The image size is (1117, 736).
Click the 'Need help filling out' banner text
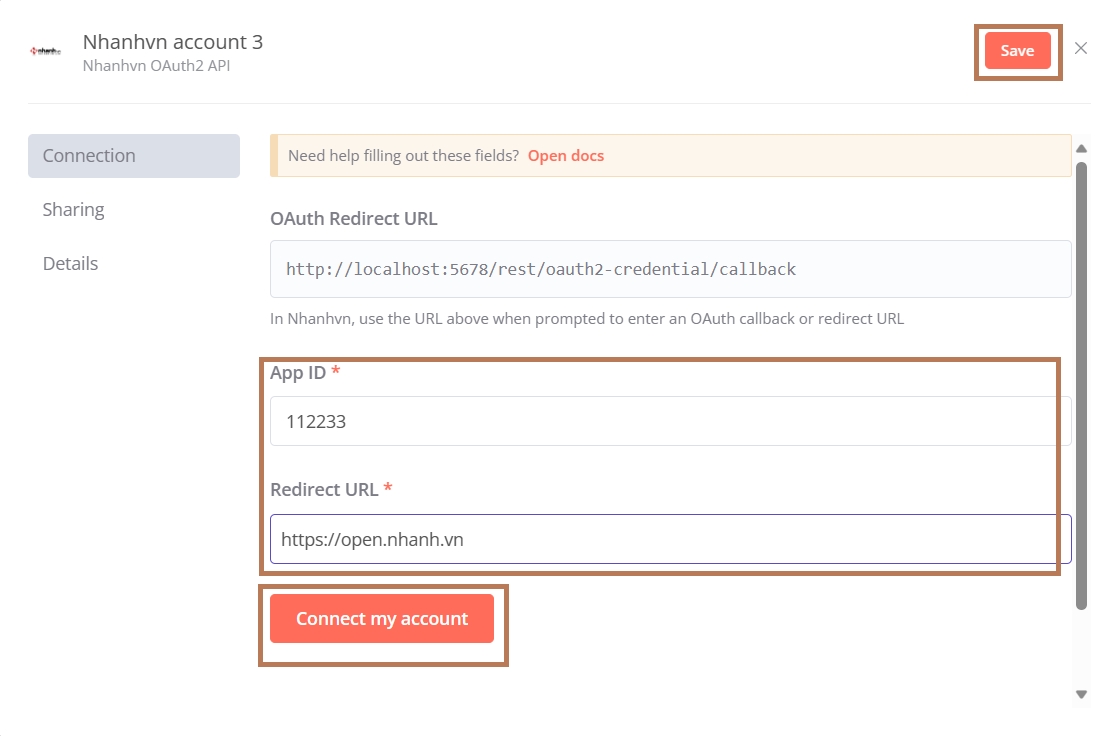403,156
